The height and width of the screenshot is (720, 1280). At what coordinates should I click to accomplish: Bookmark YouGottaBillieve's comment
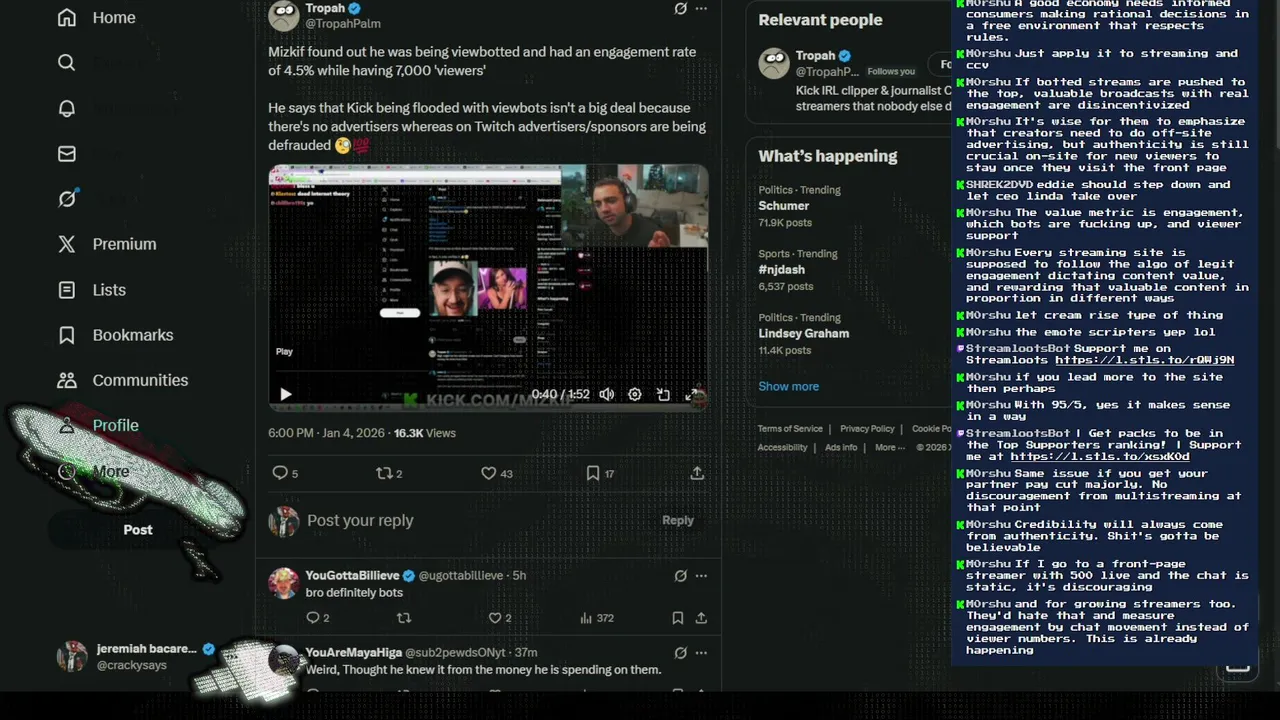[677, 618]
